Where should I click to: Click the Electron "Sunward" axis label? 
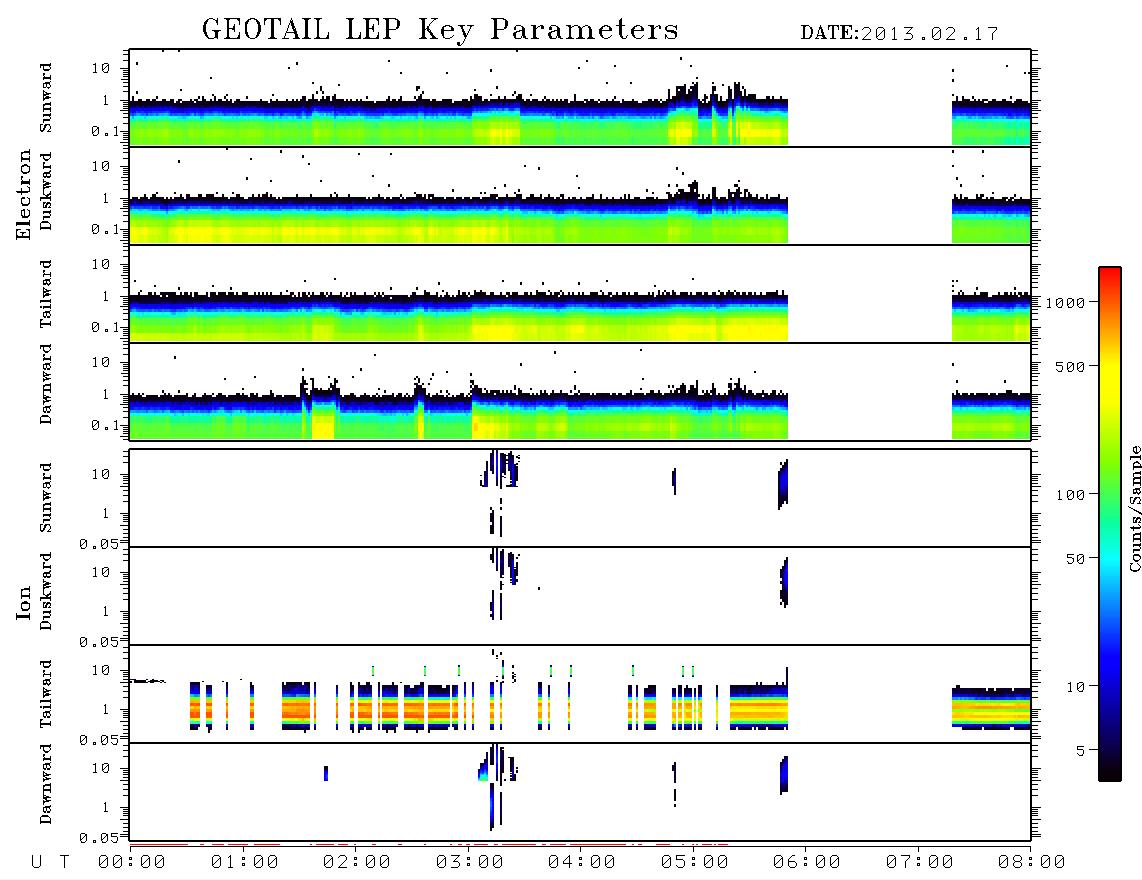pyautogui.click(x=46, y=98)
